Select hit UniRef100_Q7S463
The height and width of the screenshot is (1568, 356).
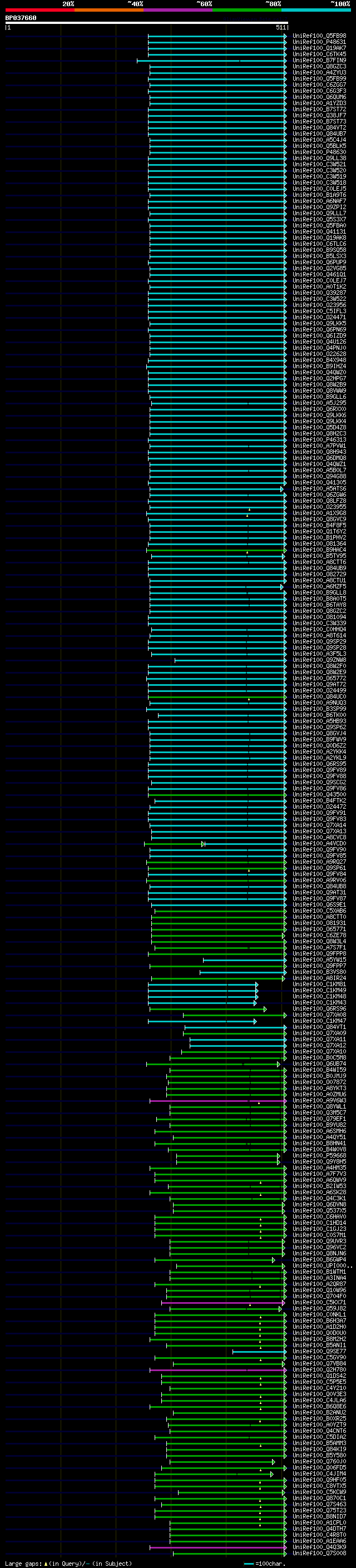[x=319, y=1505]
